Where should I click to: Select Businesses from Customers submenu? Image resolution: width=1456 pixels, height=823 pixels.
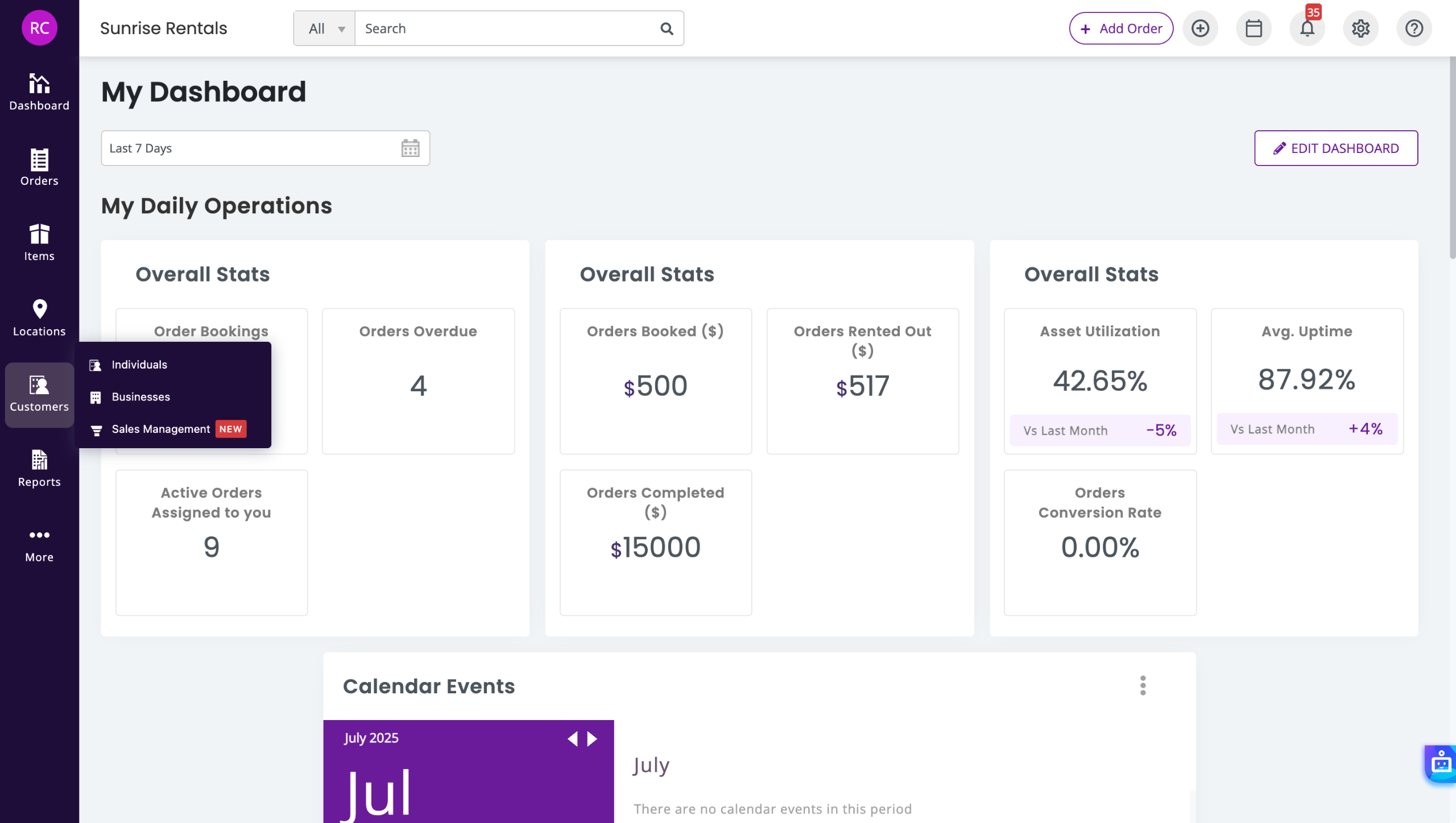point(140,397)
